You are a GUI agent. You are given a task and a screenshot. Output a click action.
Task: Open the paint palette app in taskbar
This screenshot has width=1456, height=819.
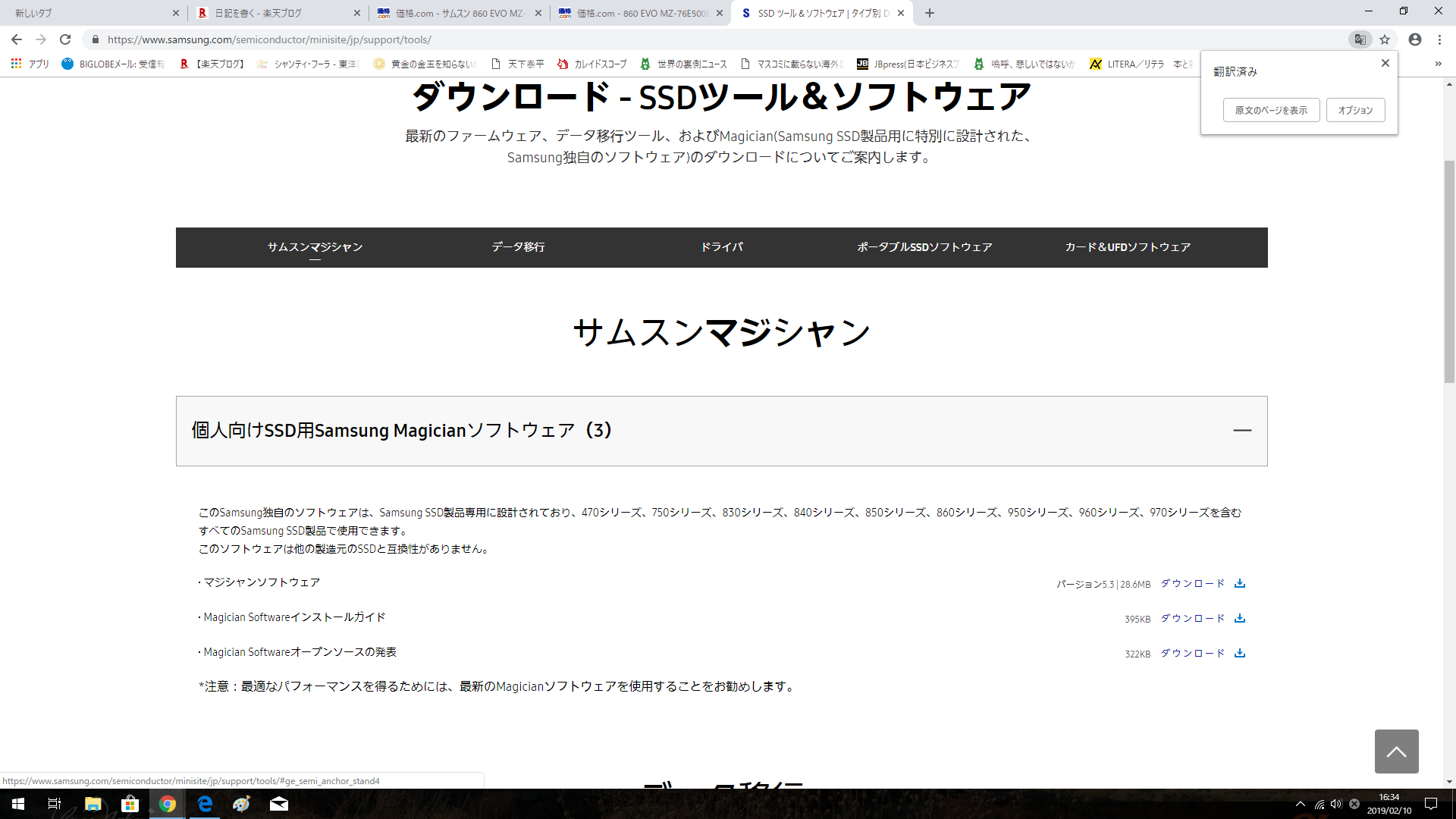[x=242, y=804]
